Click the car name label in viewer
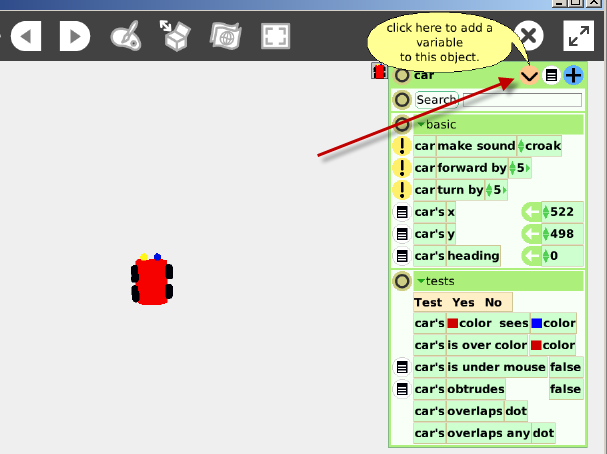Screen dimensions: 607x454 pos(424,75)
